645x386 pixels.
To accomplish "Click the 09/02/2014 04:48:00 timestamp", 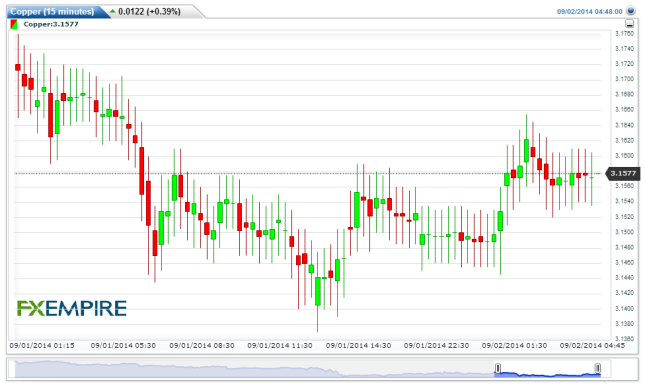I will pyautogui.click(x=589, y=12).
